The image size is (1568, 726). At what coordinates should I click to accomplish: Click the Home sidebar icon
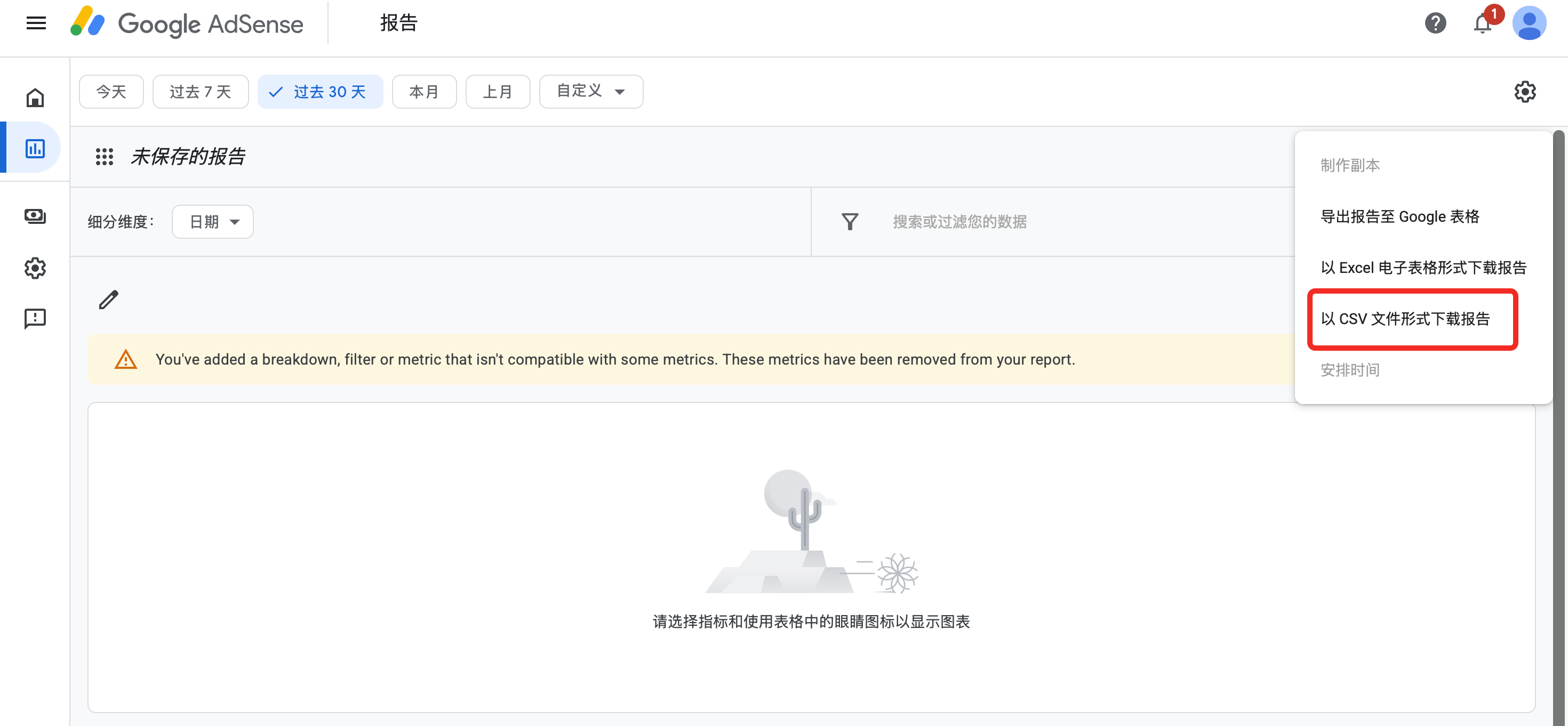tap(35, 98)
